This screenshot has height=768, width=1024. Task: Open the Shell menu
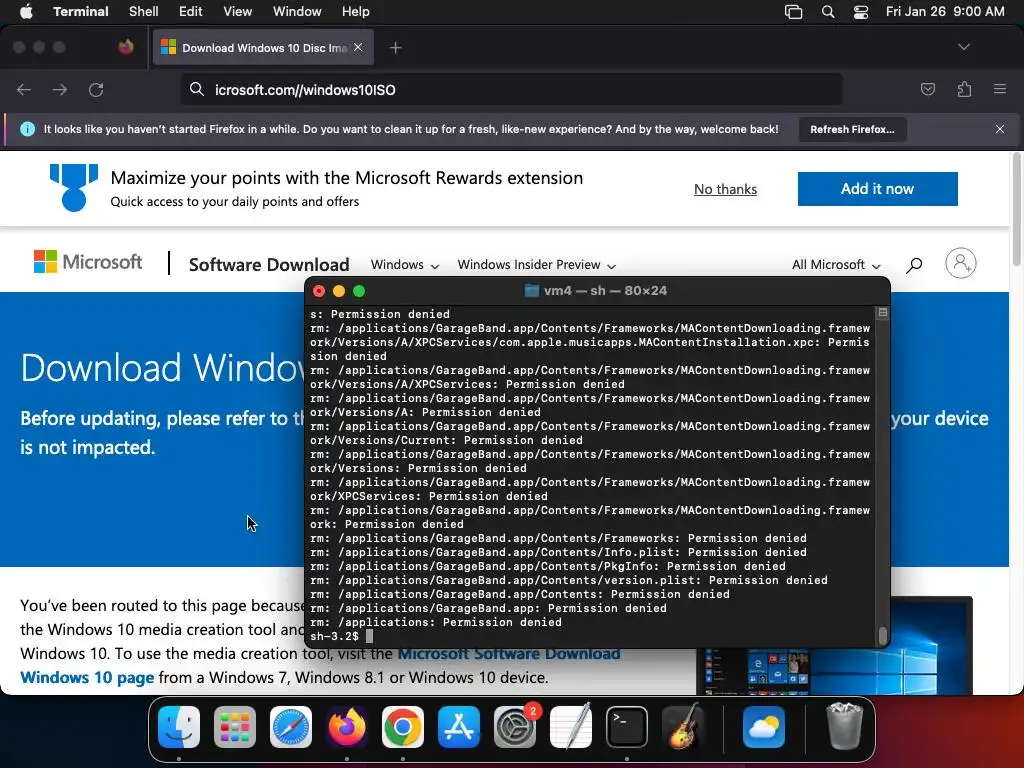pos(143,12)
